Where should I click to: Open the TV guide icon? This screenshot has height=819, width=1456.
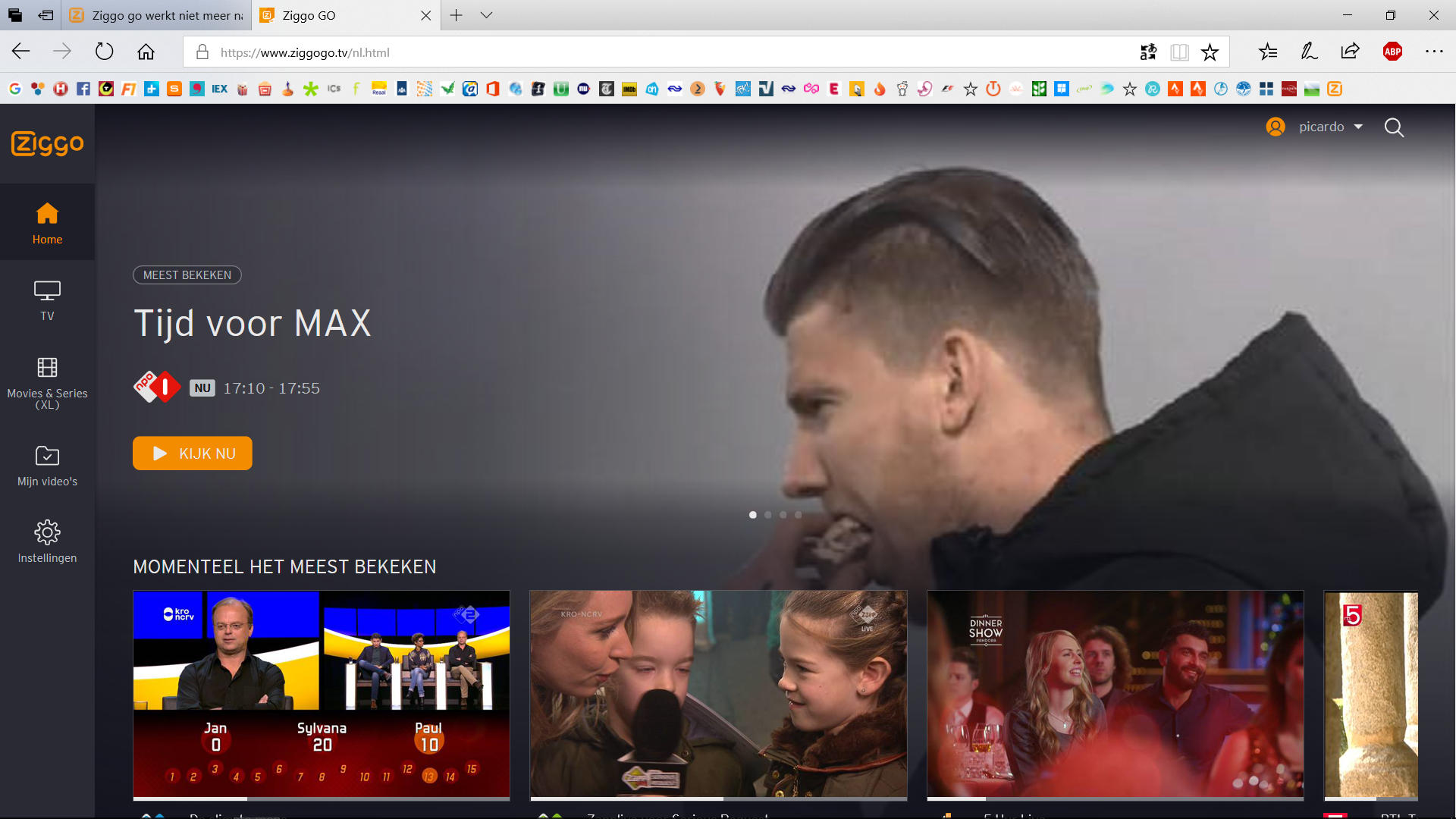point(47,291)
